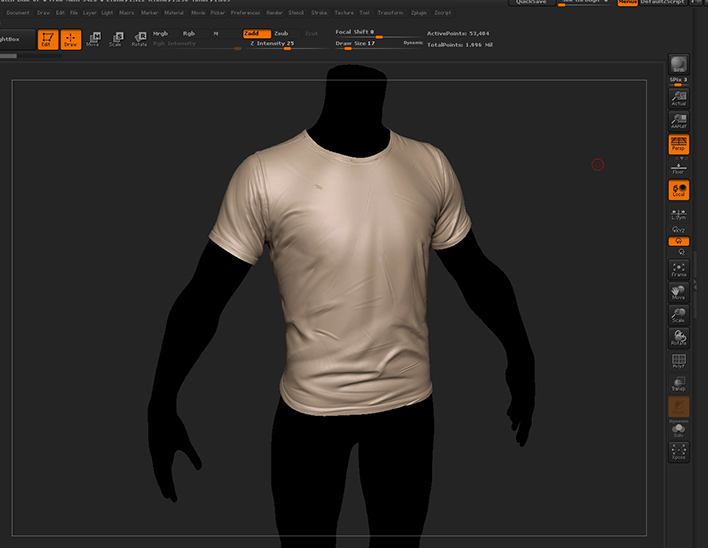Toggle Dynamic draw size

413,43
